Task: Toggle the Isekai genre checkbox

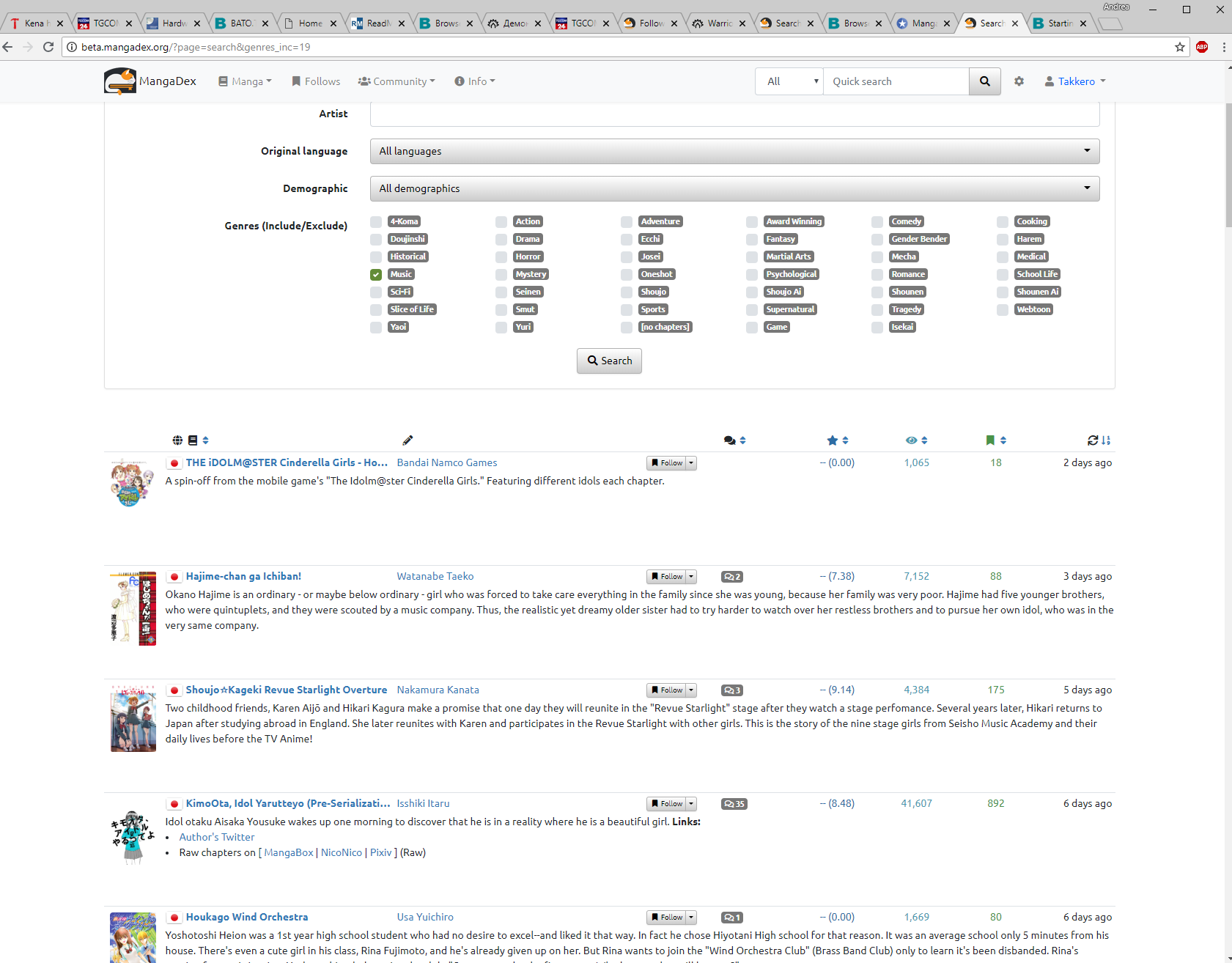Action: point(877,328)
